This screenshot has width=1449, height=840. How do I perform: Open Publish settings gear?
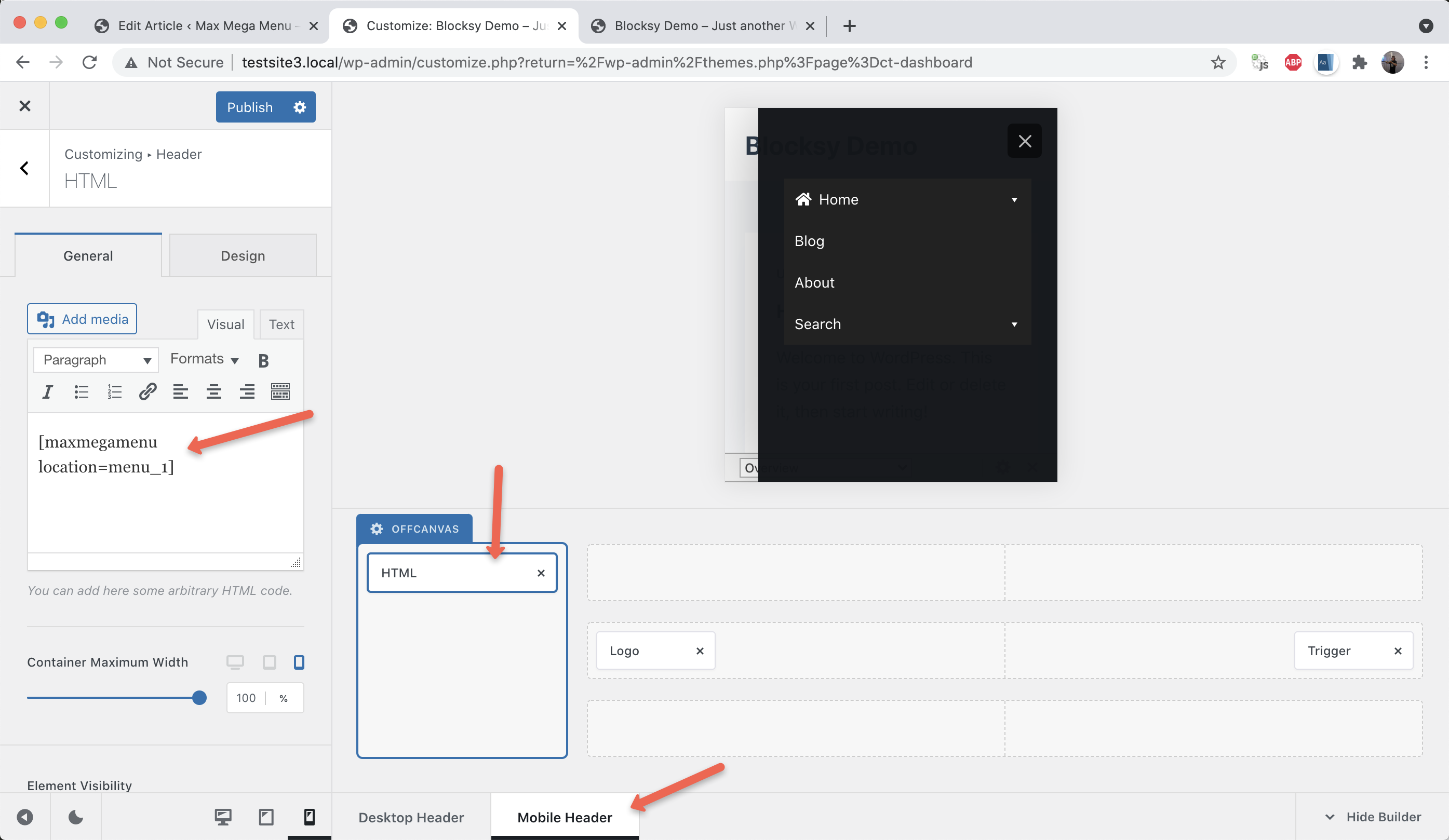pyautogui.click(x=300, y=107)
